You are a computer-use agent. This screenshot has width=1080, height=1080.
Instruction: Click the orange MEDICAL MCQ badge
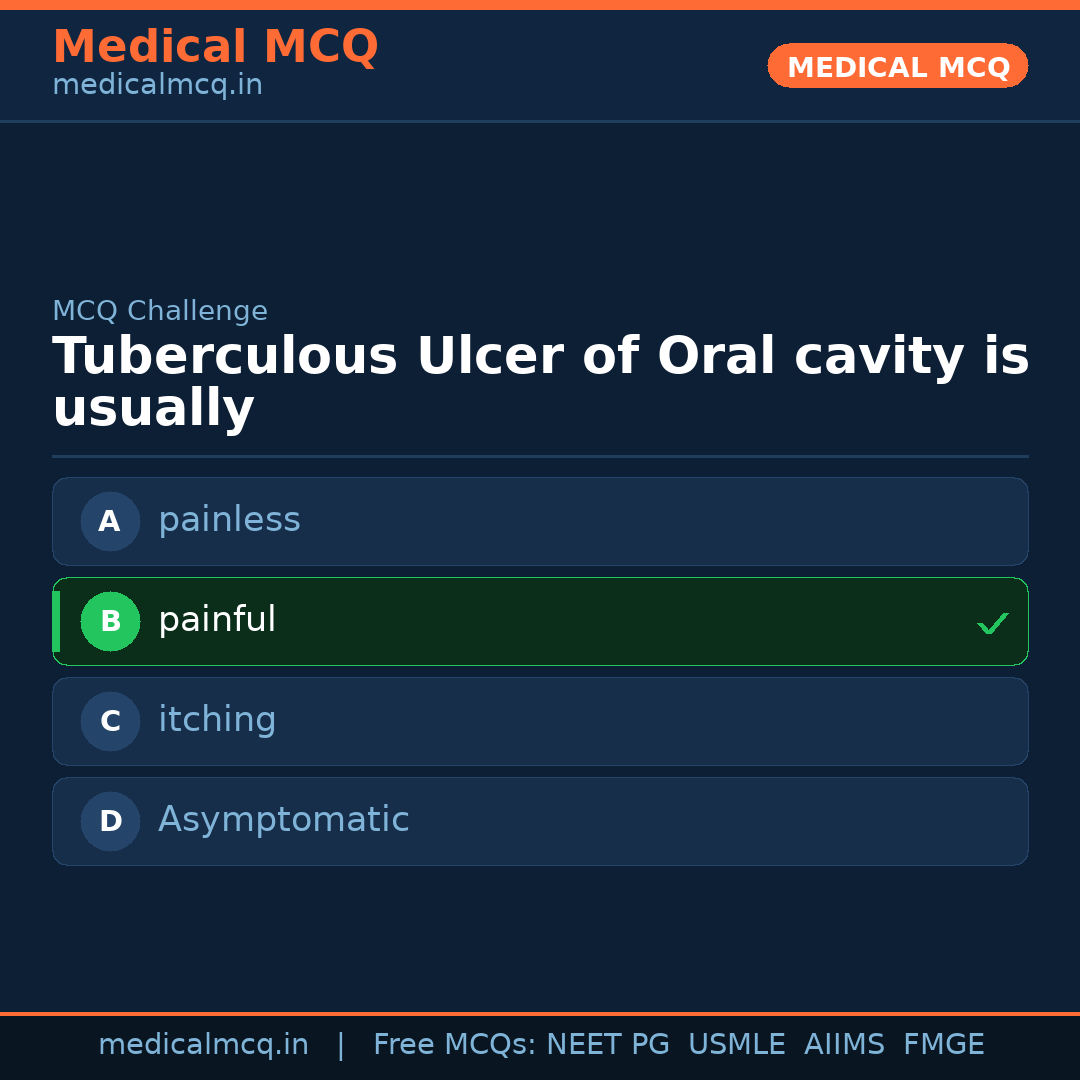pyautogui.click(x=897, y=66)
